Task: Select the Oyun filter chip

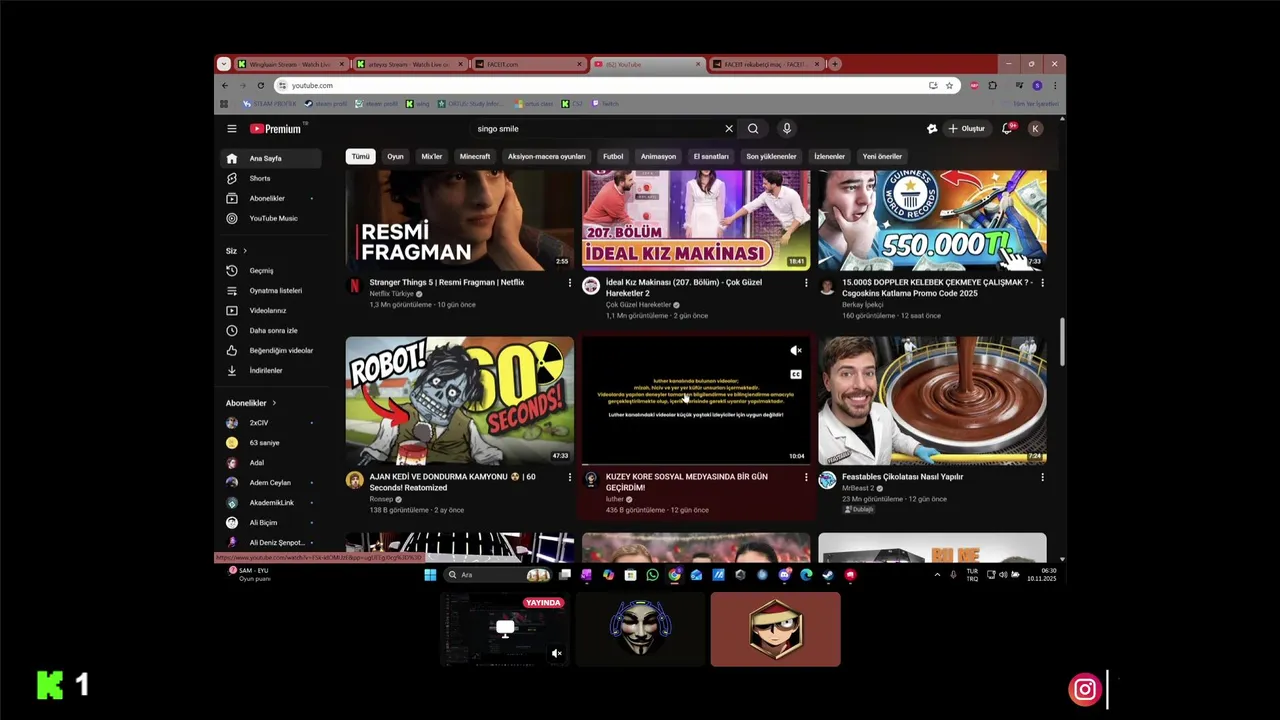Action: pos(396,156)
